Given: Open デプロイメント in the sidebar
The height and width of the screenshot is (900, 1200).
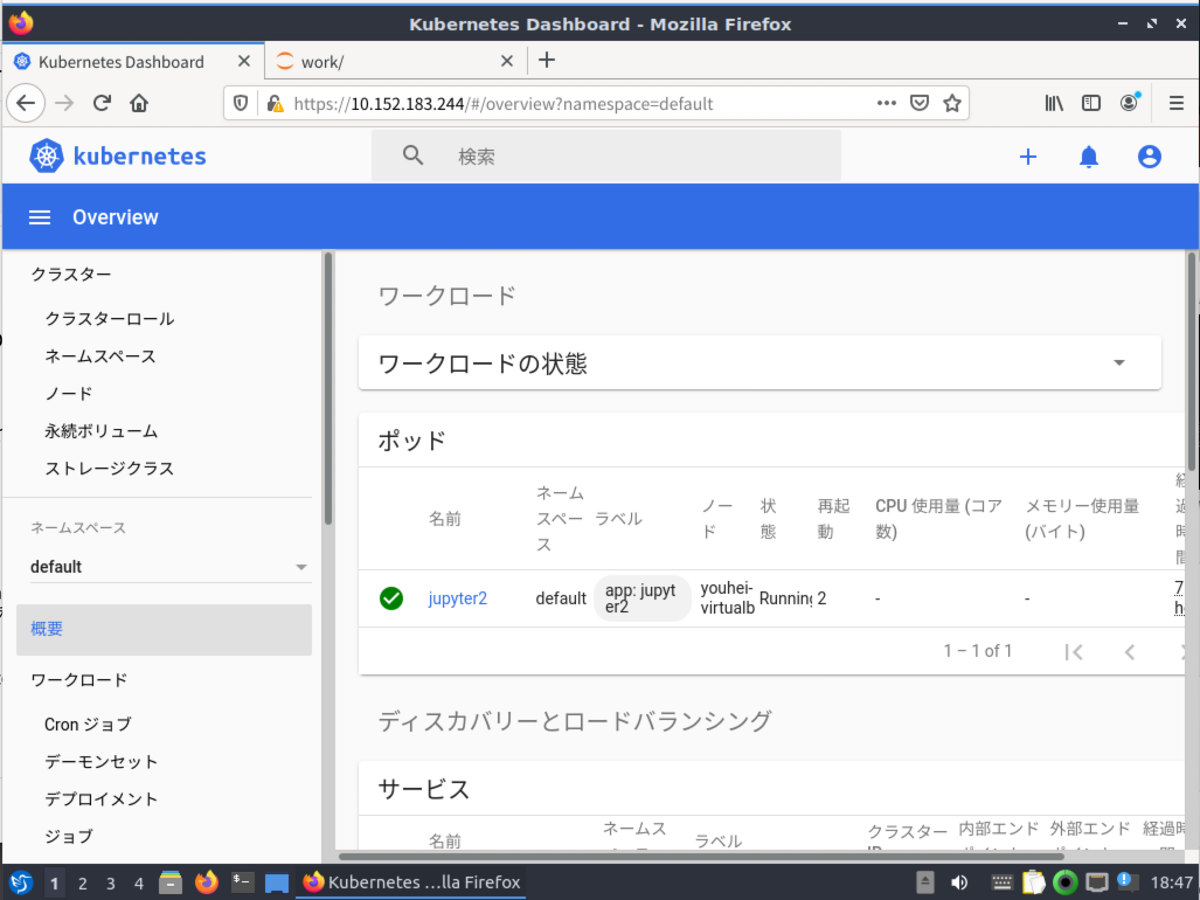Looking at the screenshot, I should (101, 799).
